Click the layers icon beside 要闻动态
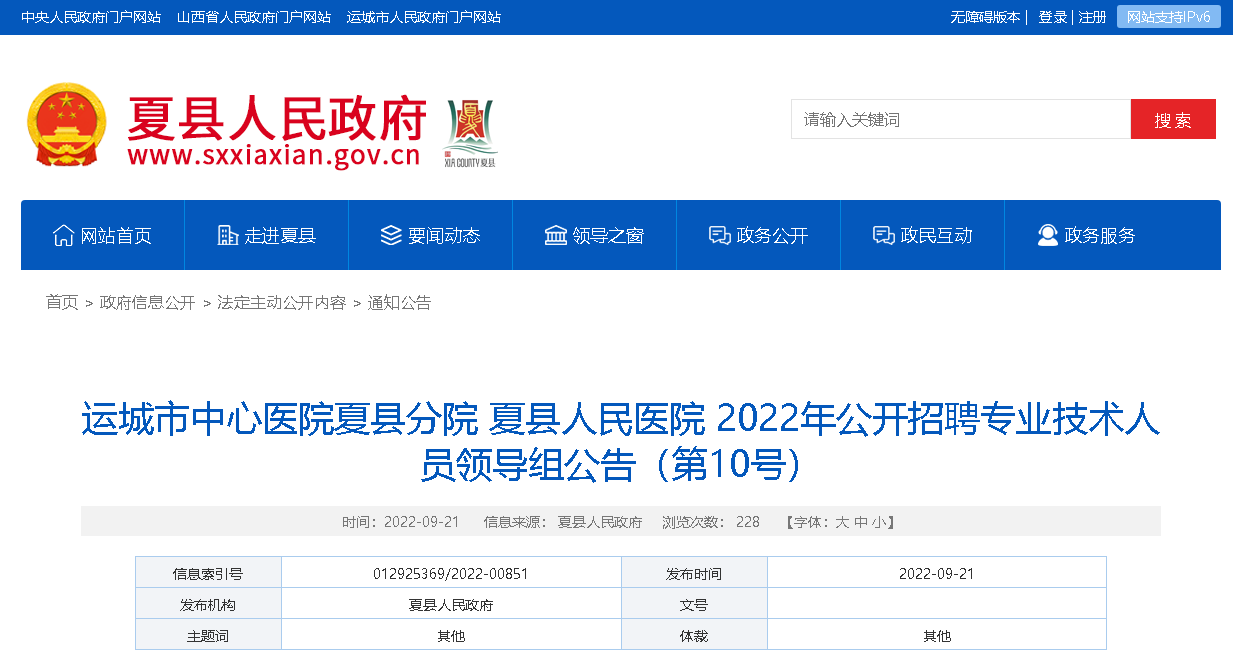1233x652 pixels. 391,236
